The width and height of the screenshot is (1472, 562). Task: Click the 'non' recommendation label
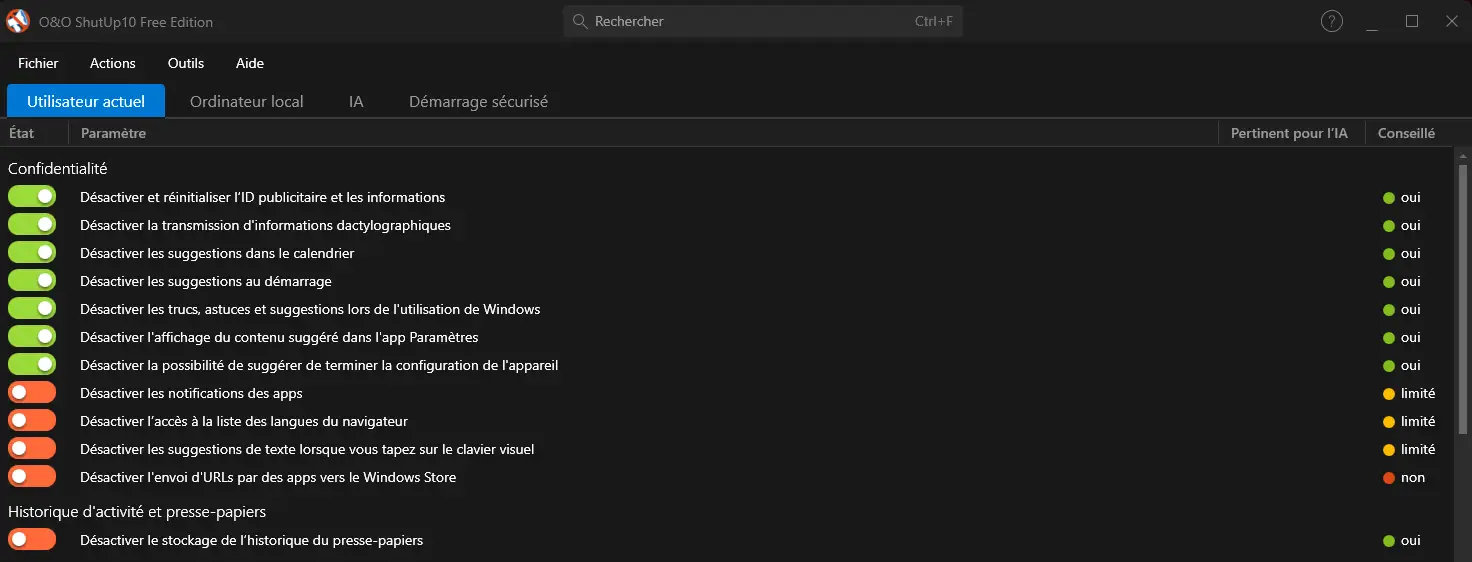pyautogui.click(x=1413, y=477)
